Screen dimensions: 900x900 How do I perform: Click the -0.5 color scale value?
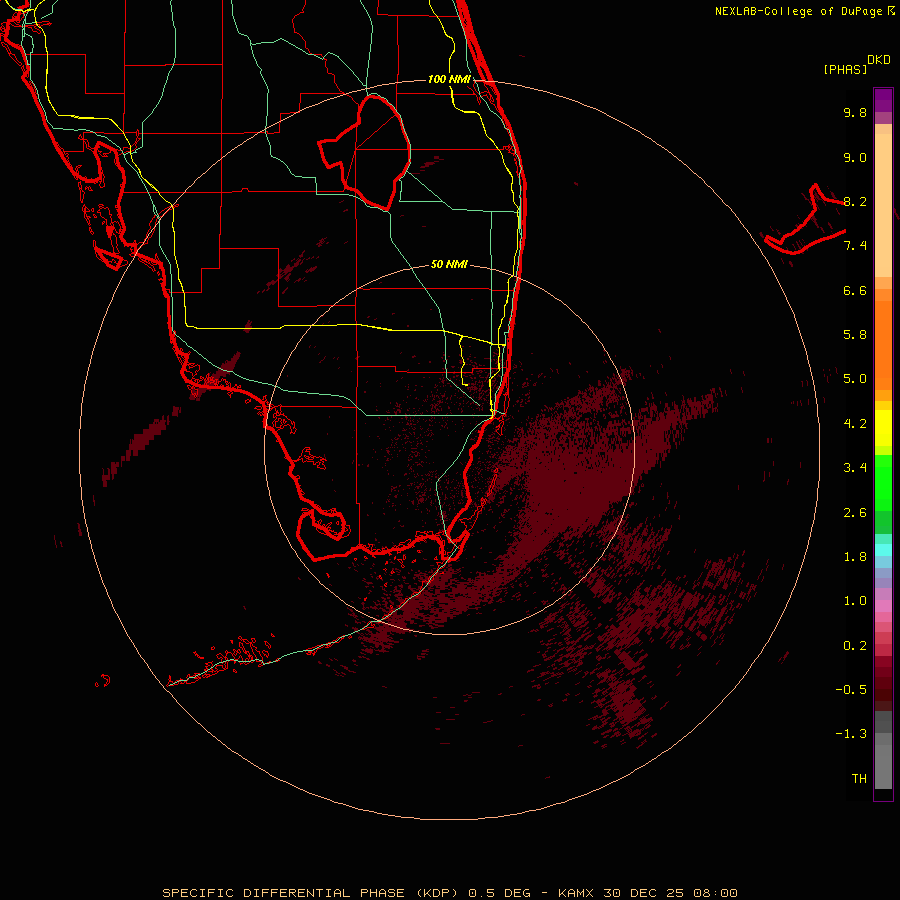[851, 690]
